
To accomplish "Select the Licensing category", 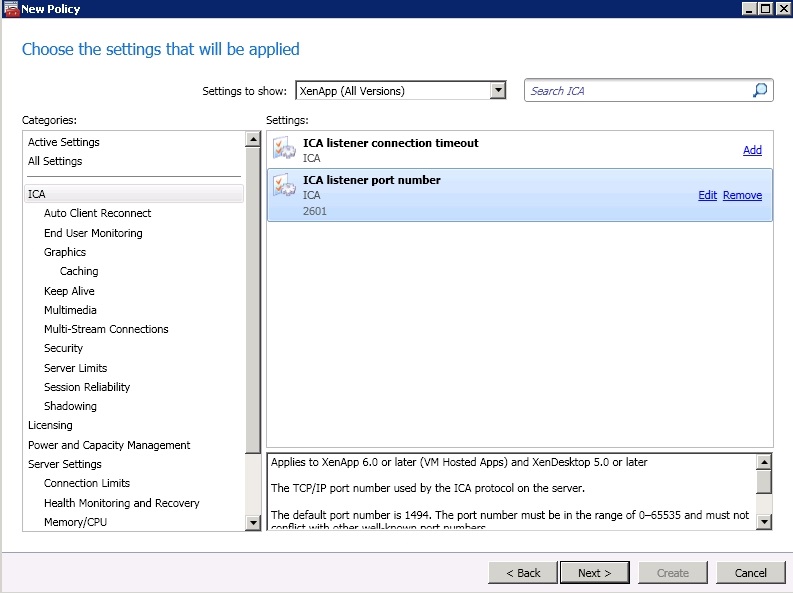I will [x=50, y=426].
